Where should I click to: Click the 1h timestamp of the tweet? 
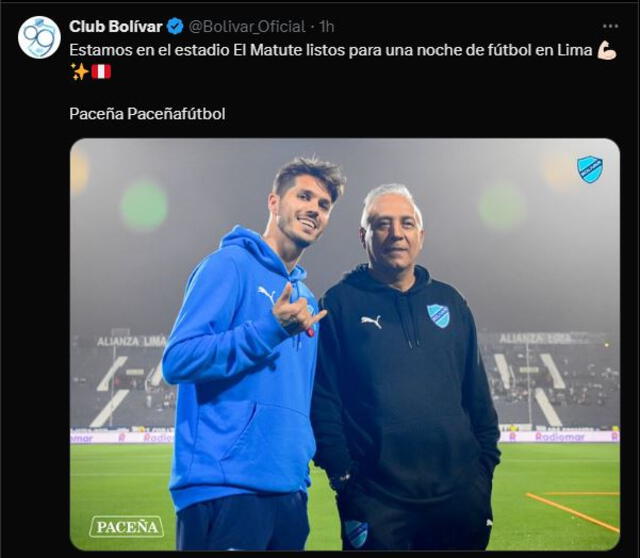tap(326, 27)
